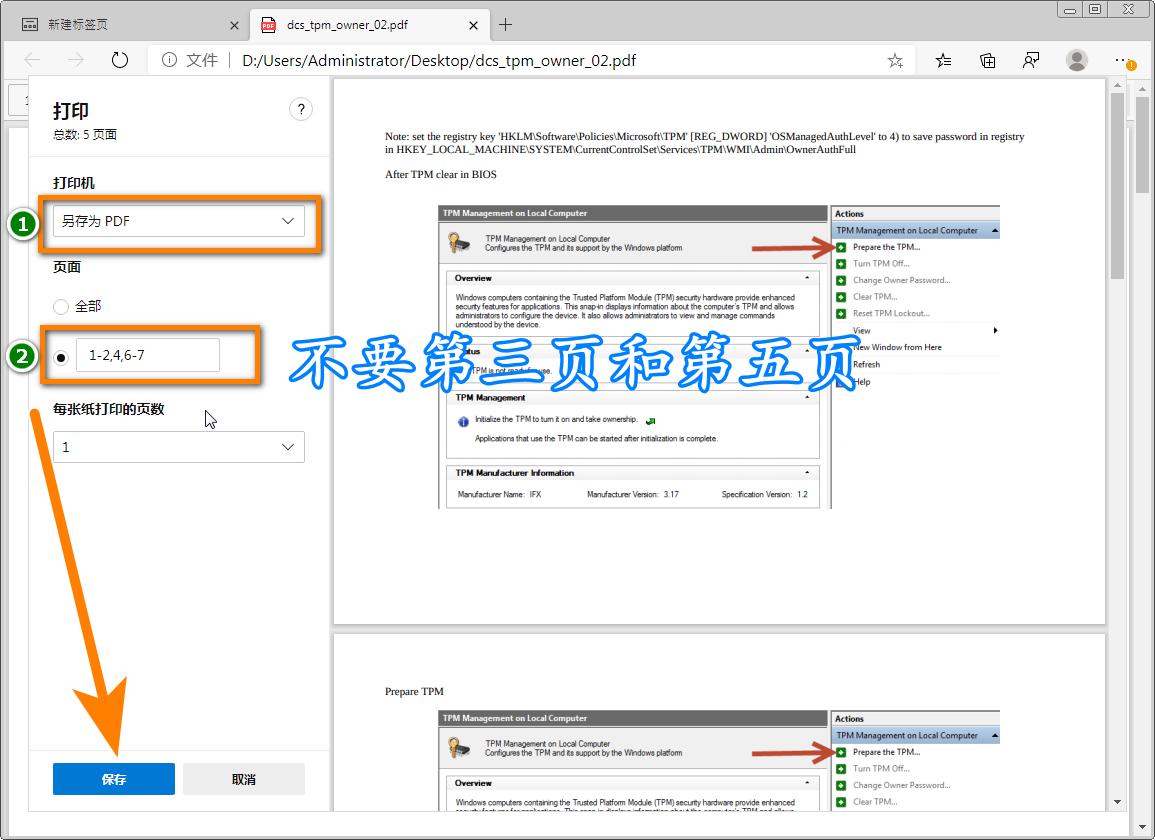Click the send feedback icon
Viewport: 1155px width, 840px height.
1031,60
